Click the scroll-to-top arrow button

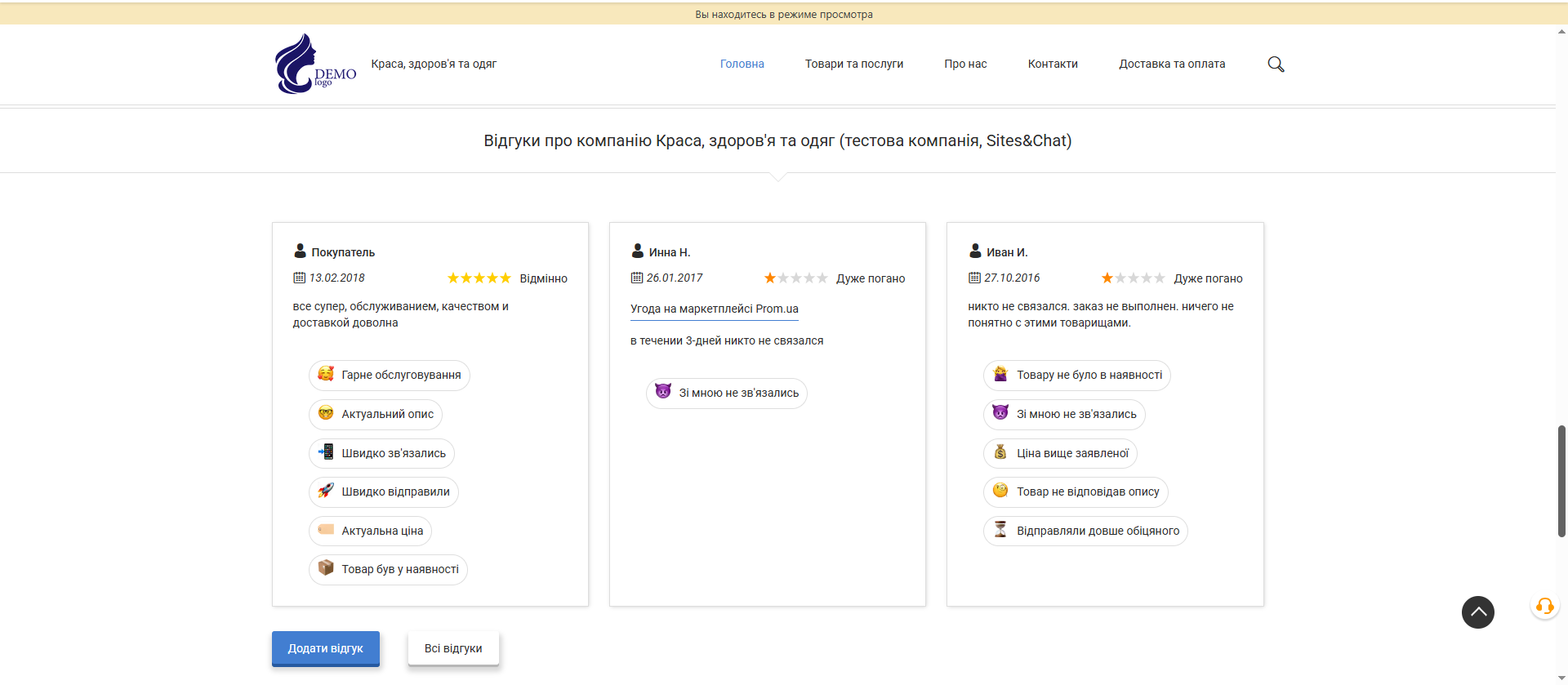coord(1477,612)
